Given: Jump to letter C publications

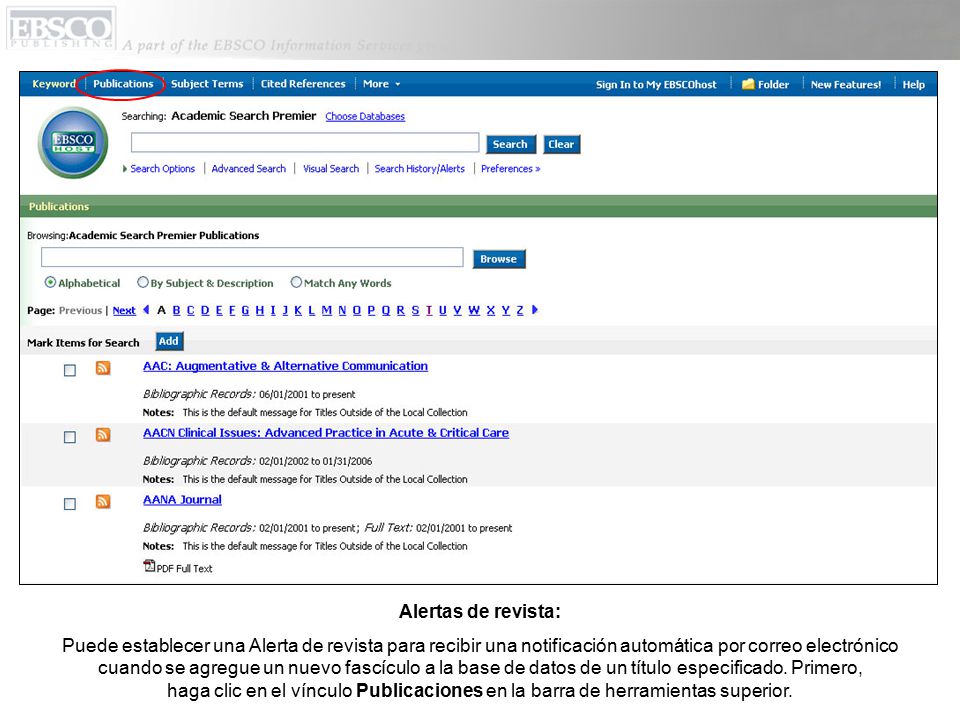Looking at the screenshot, I should (x=190, y=310).
